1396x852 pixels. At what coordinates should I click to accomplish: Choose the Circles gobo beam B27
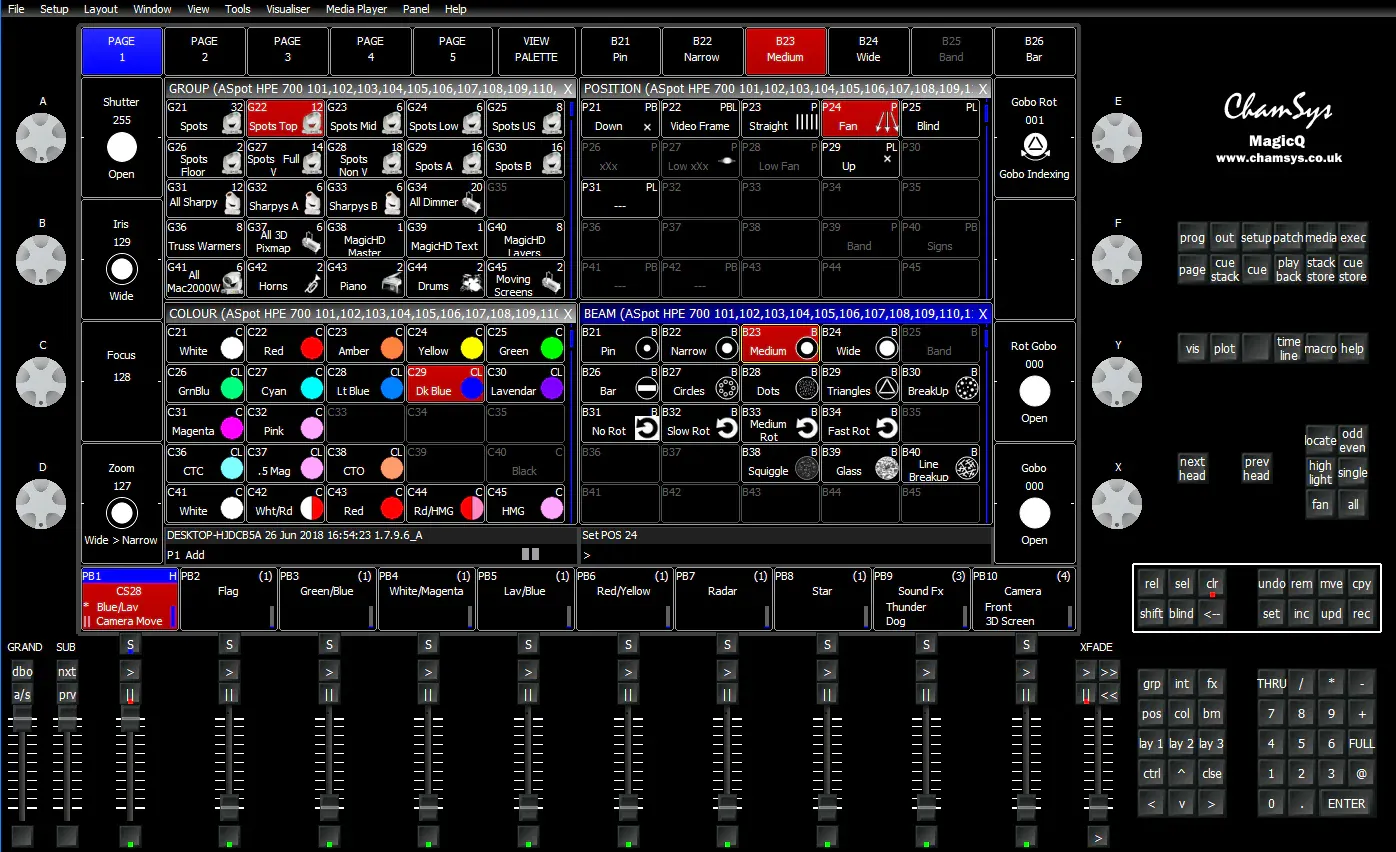coord(700,383)
